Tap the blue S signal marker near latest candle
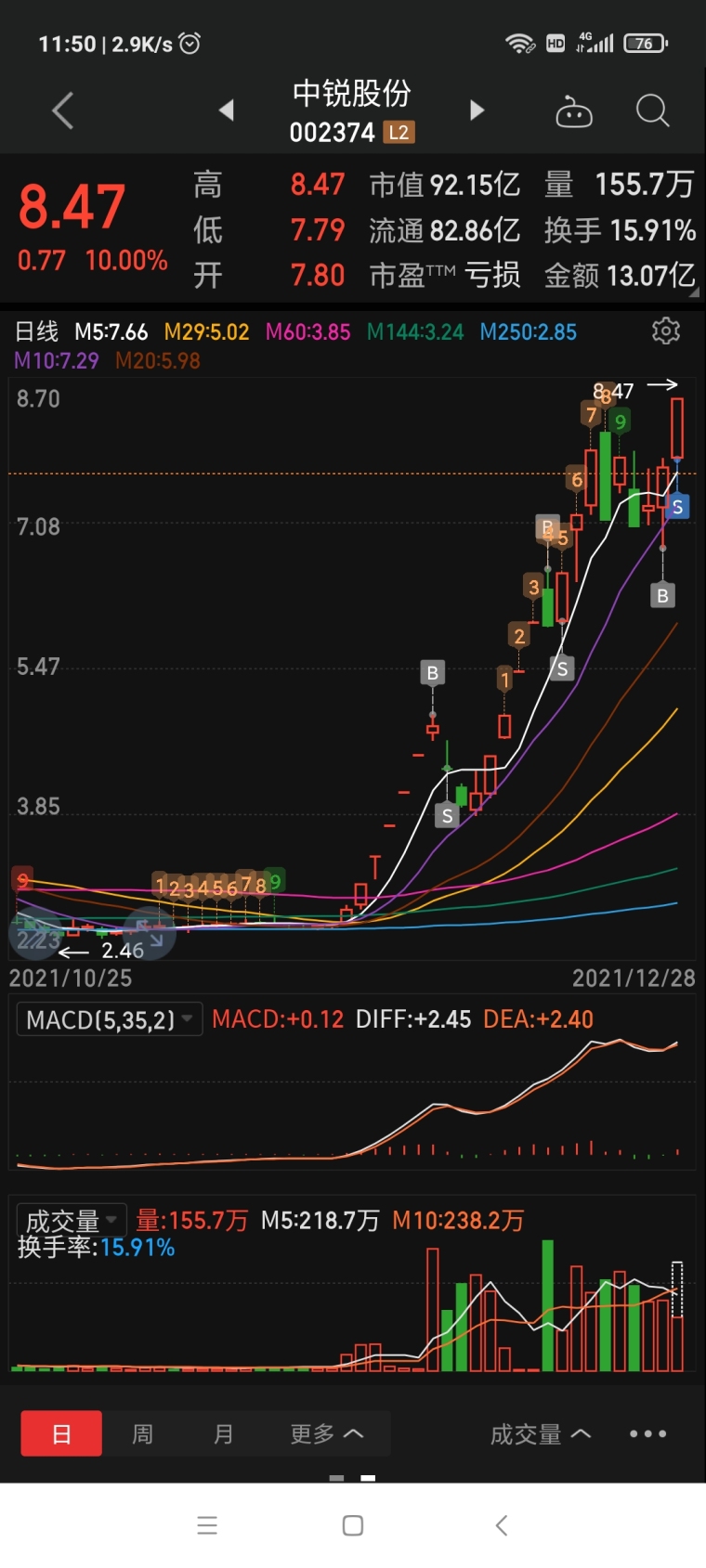This screenshot has height=1568, width=706. [678, 507]
